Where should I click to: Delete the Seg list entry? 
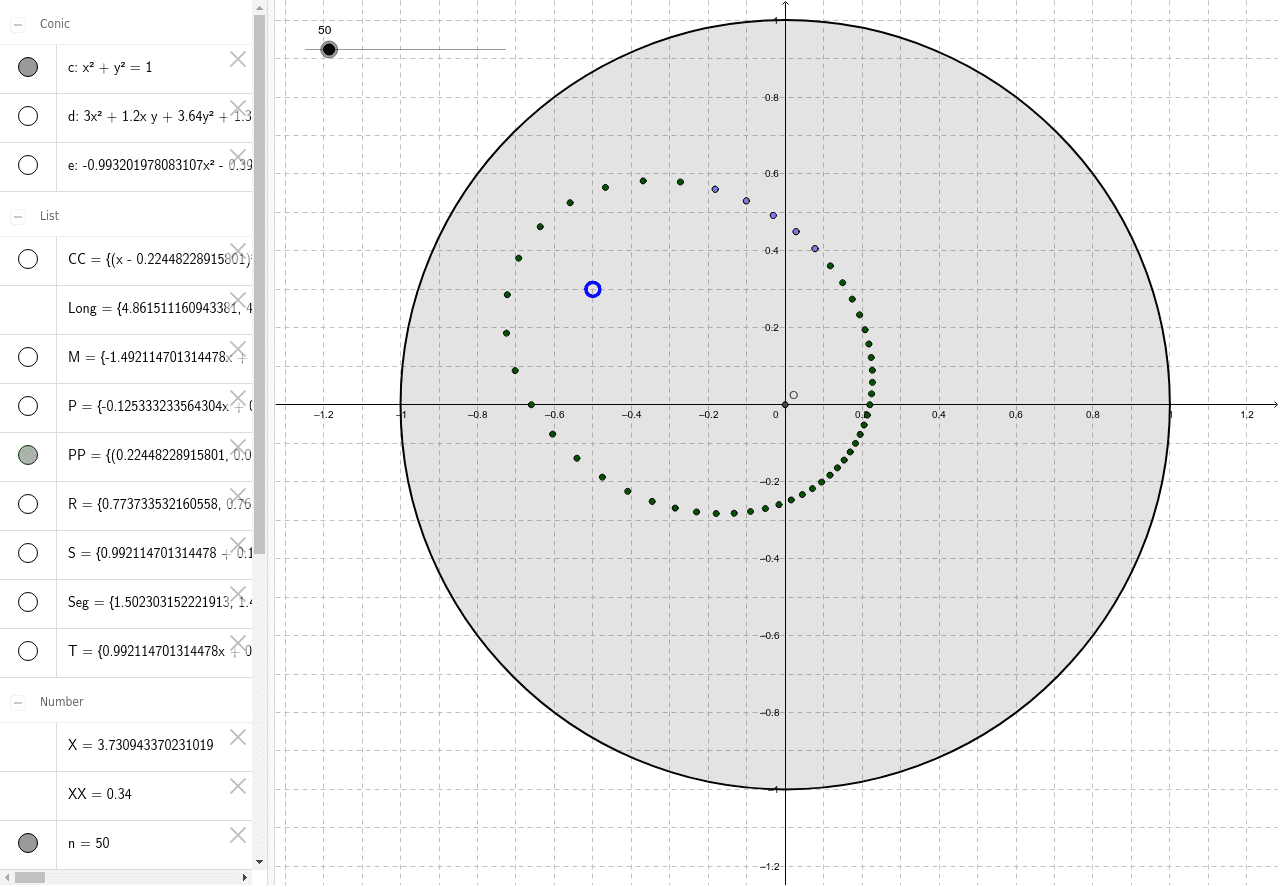[x=238, y=594]
